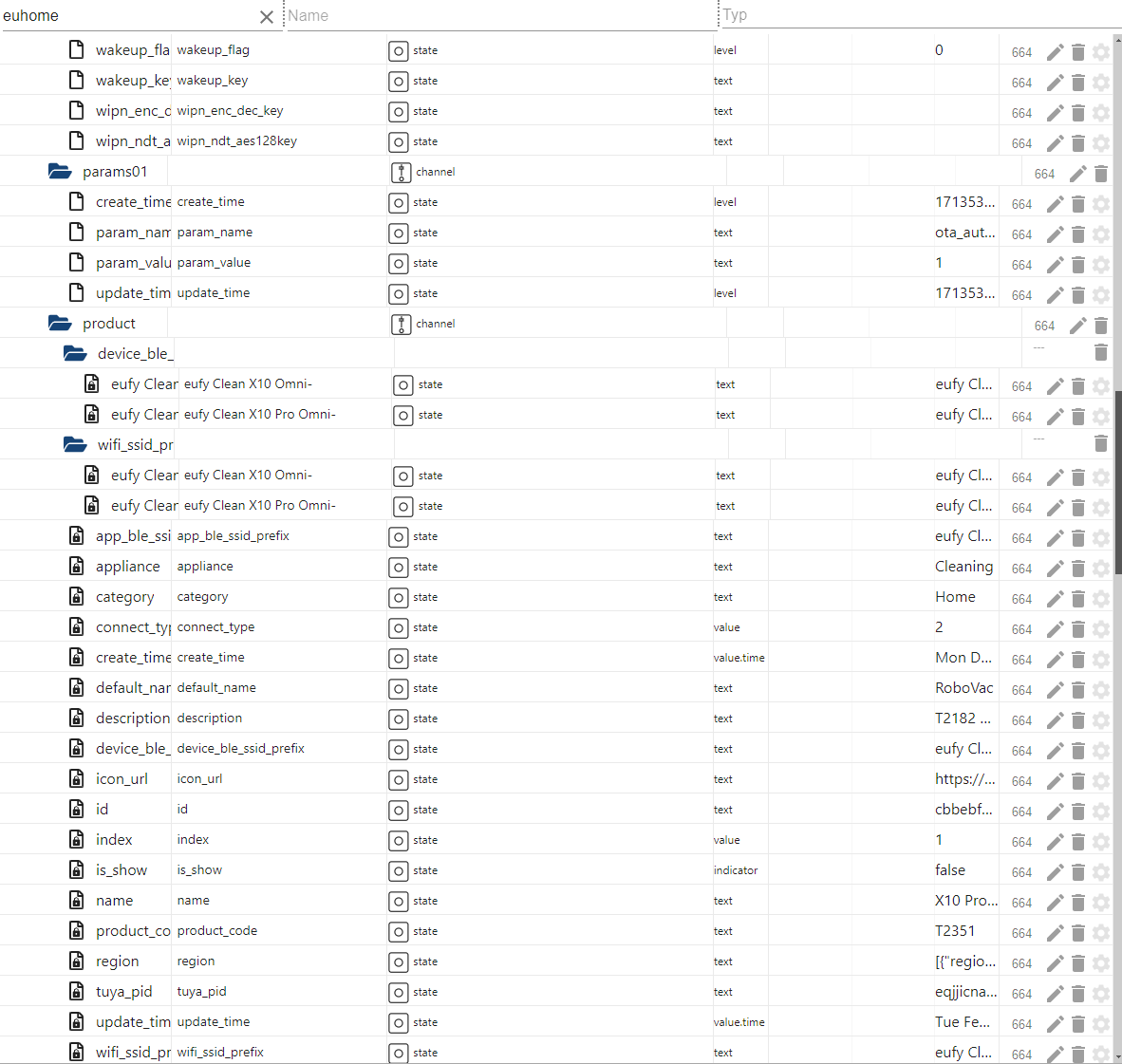Collapse the params01 channel folder
1122x1064 pixels.
[60, 172]
